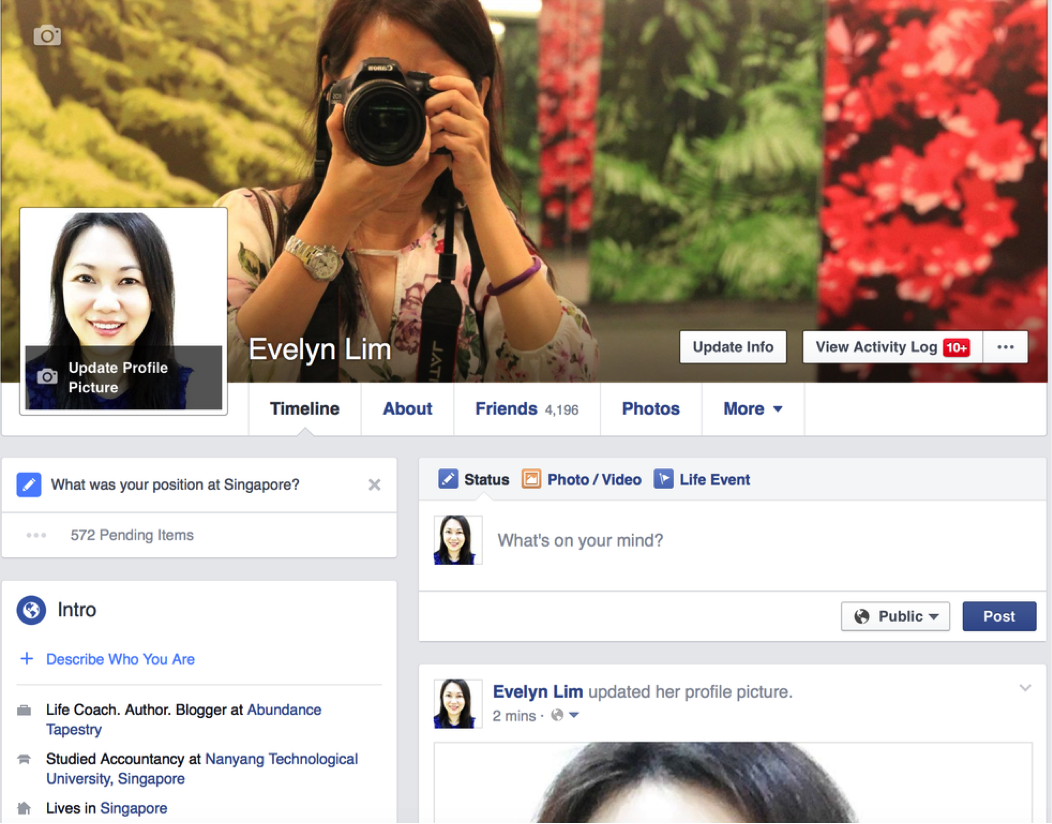Click the 10+ notification badge
Image resolution: width=1052 pixels, height=824 pixels.
(956, 348)
